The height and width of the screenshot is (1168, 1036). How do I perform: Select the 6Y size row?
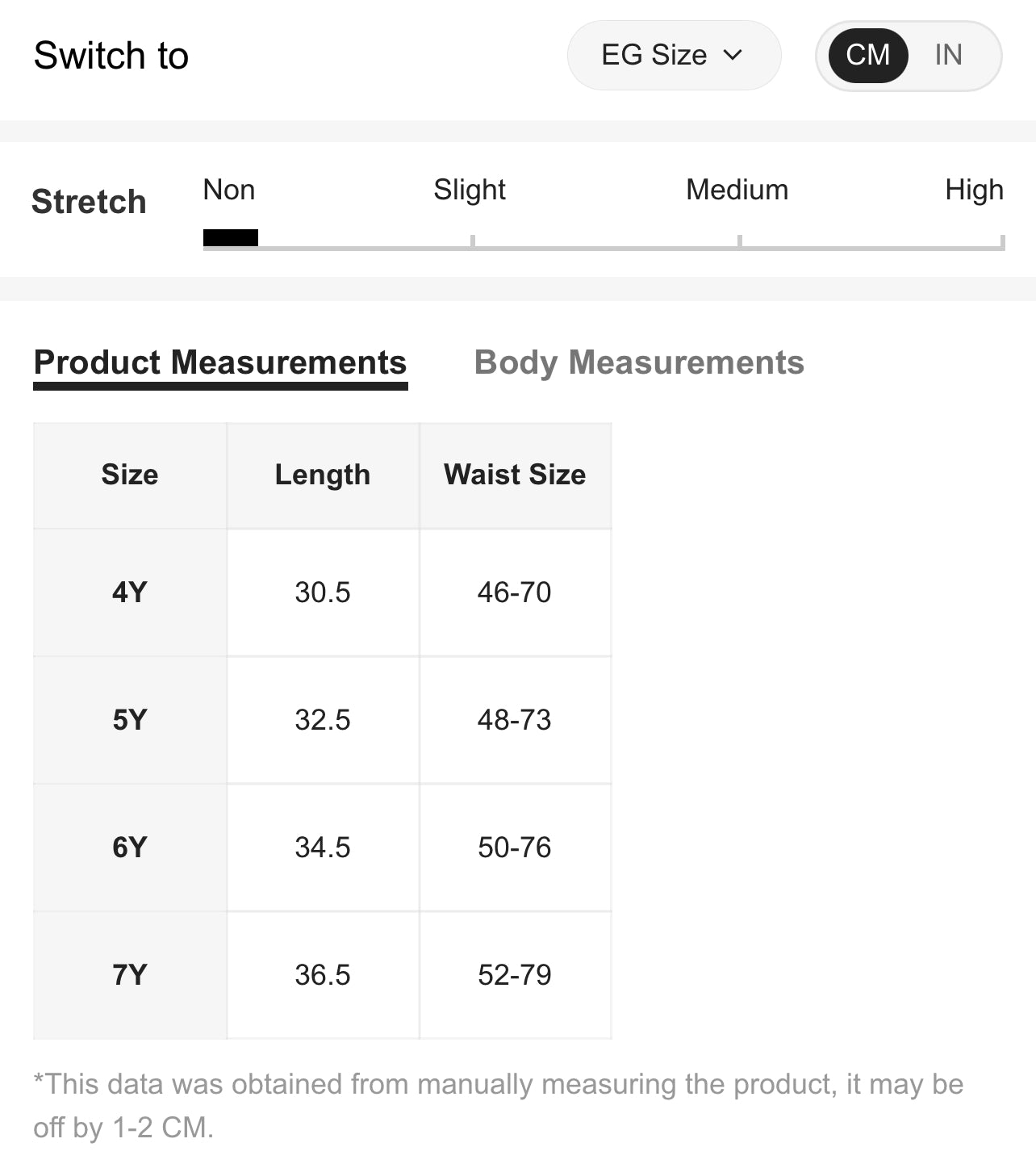130,848
